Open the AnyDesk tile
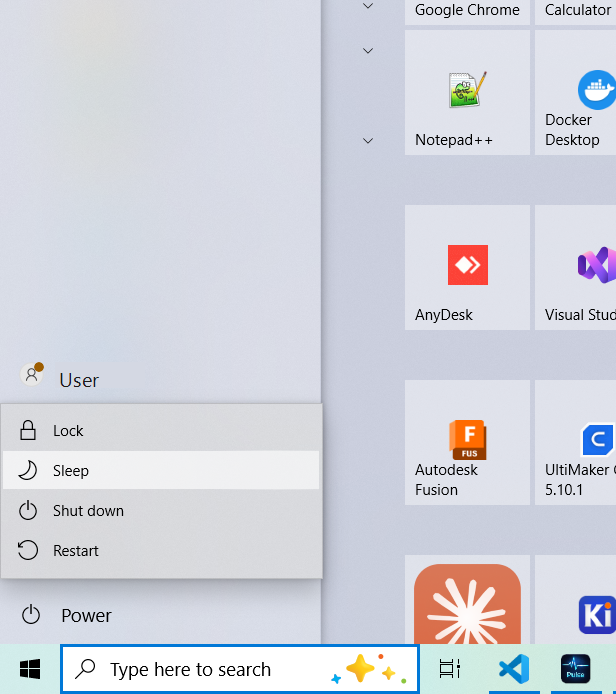The width and height of the screenshot is (616, 694). pos(467,267)
